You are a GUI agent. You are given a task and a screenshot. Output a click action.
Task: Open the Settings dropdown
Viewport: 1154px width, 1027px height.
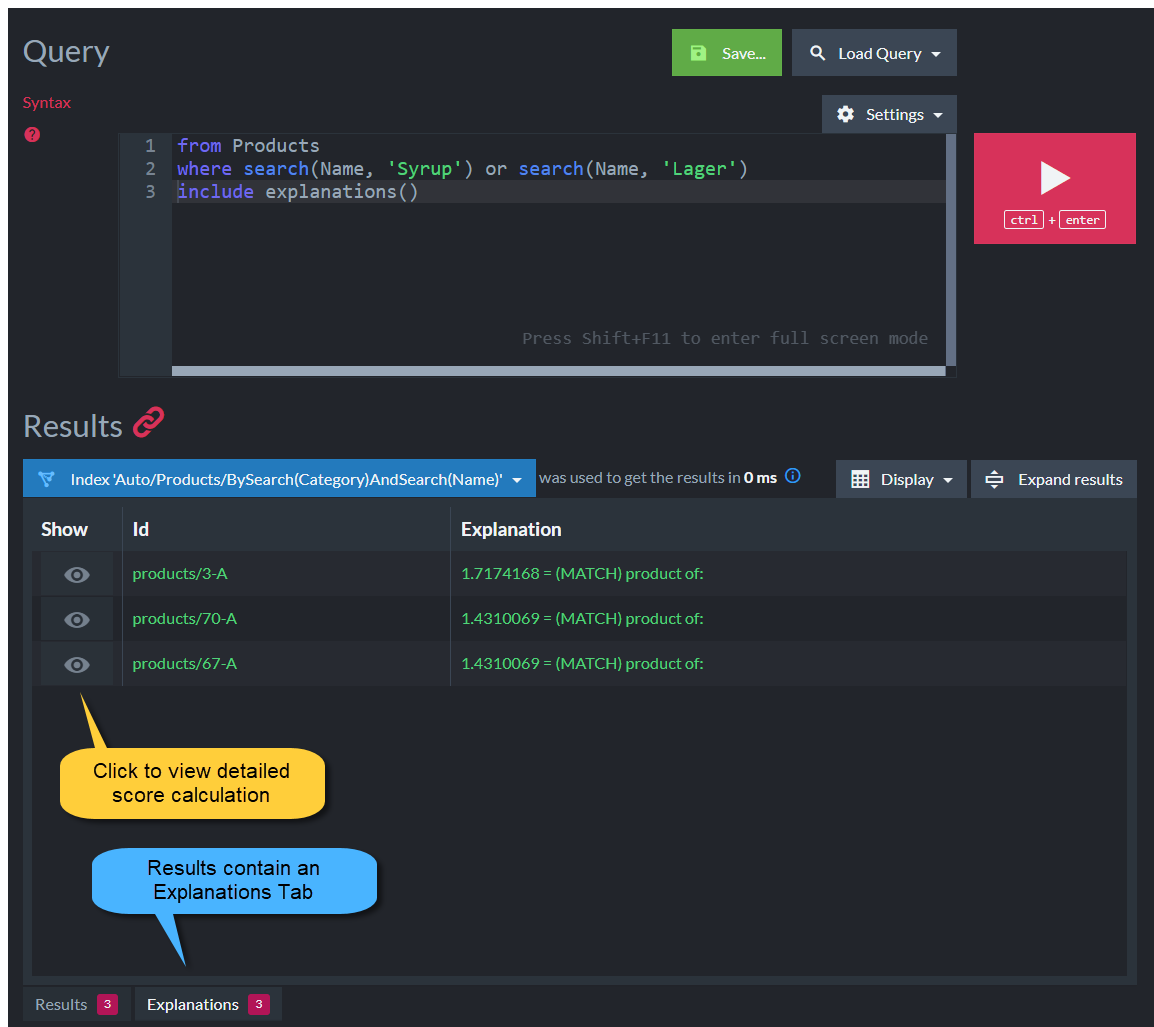tap(888, 114)
